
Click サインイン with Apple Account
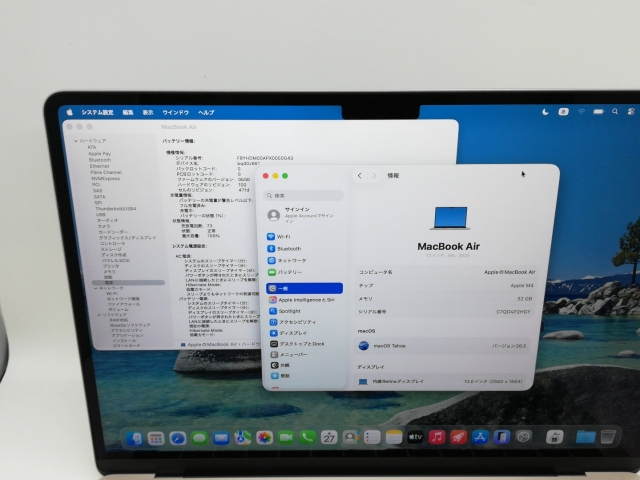(304, 215)
